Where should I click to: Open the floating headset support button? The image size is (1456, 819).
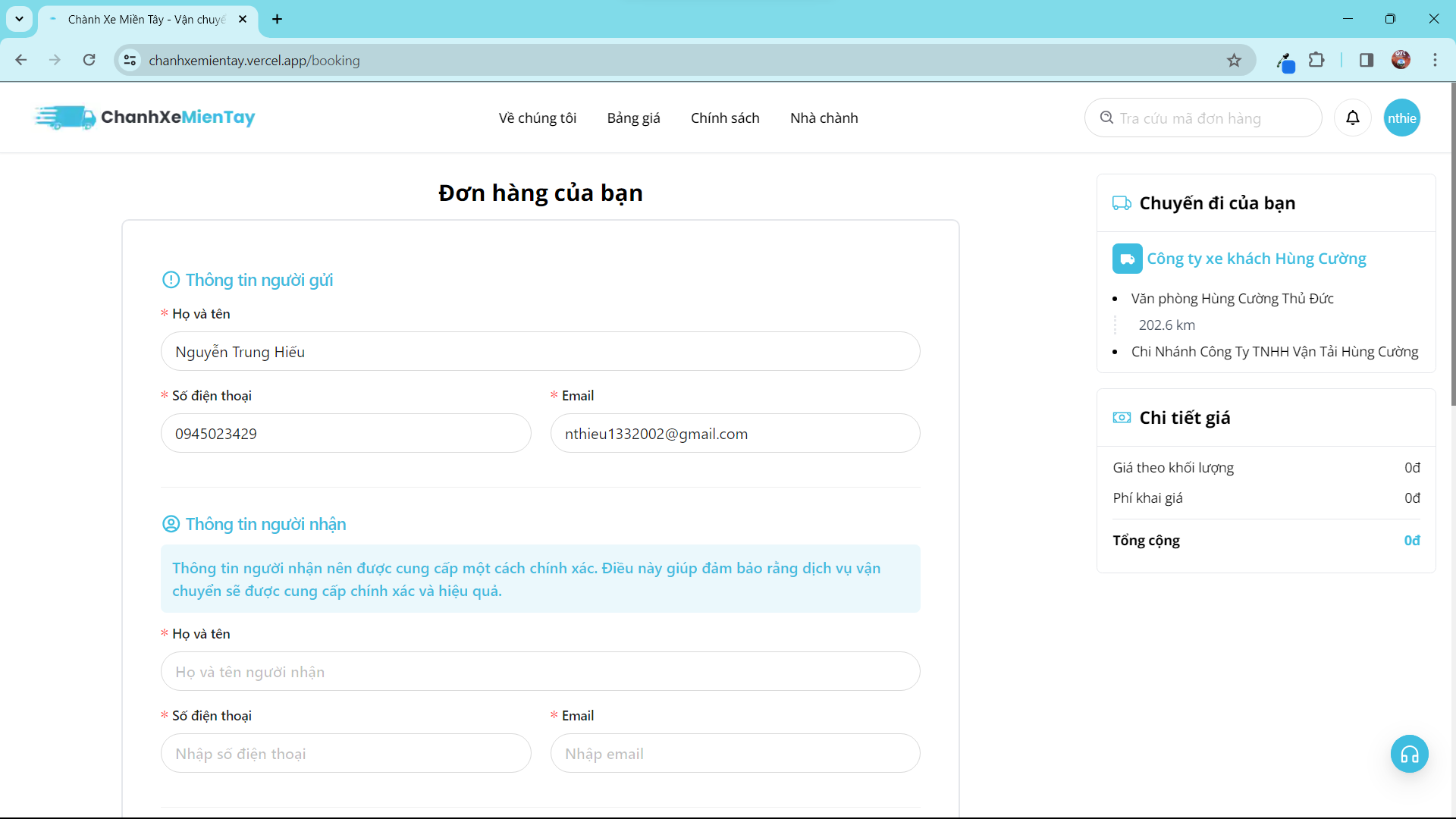coord(1409,754)
